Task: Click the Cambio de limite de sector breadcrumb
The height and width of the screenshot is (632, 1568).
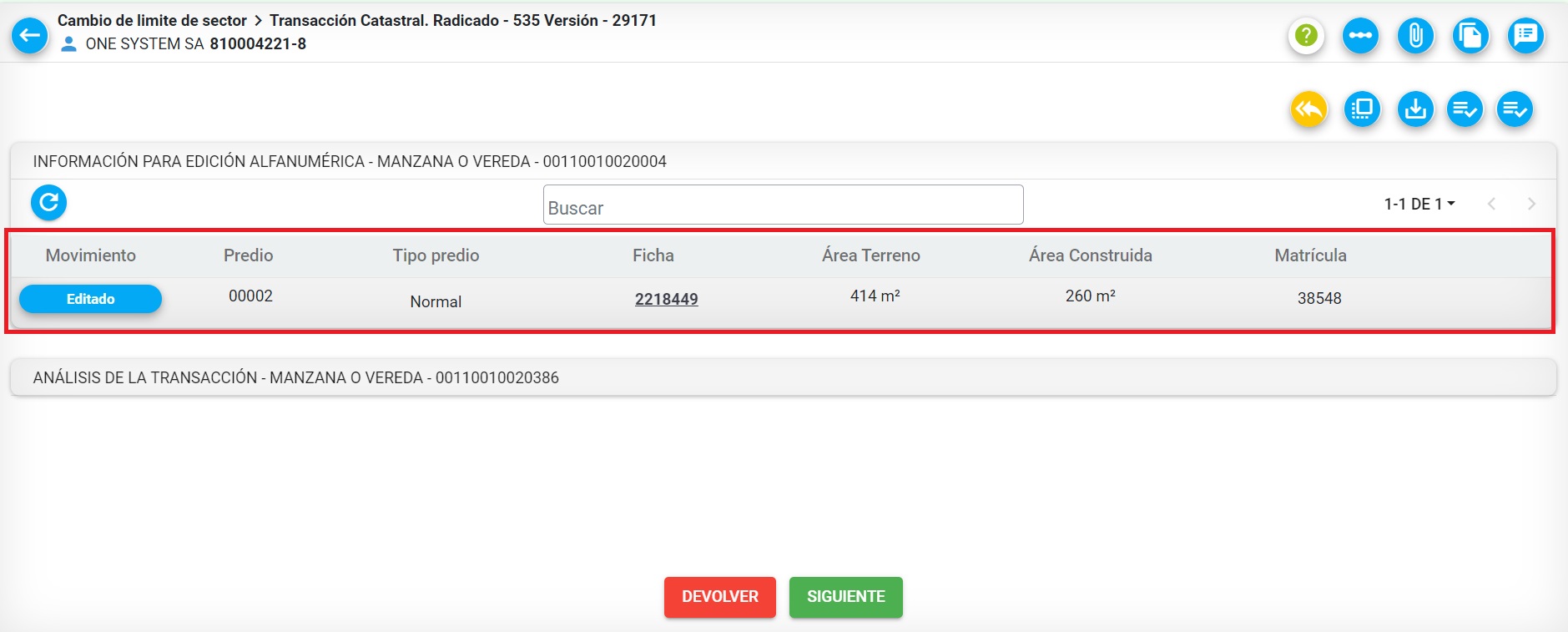Action: (x=152, y=20)
